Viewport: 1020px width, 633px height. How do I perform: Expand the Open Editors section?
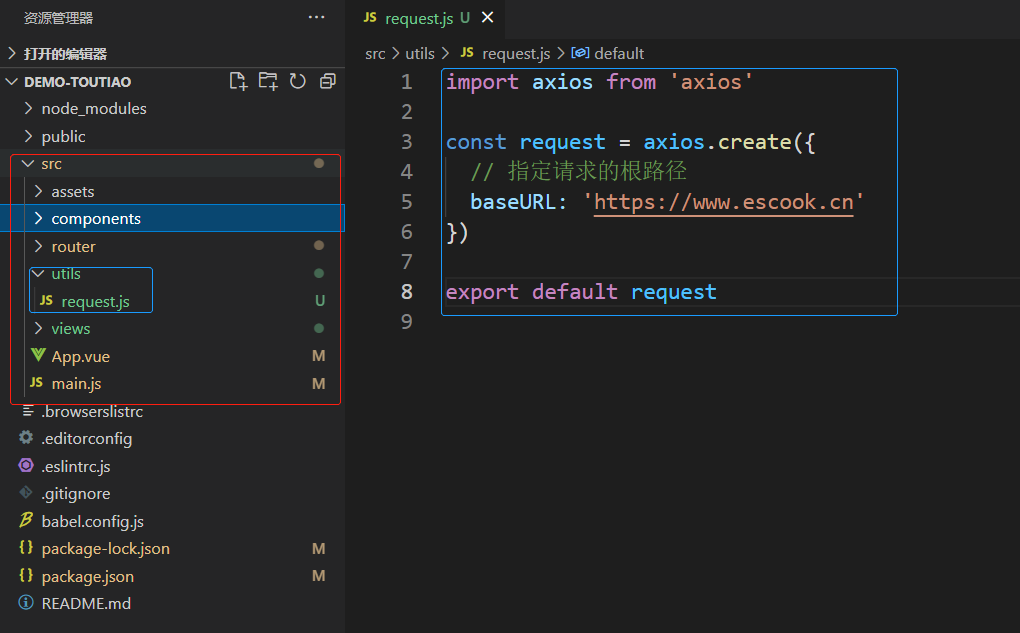[x=65, y=54]
